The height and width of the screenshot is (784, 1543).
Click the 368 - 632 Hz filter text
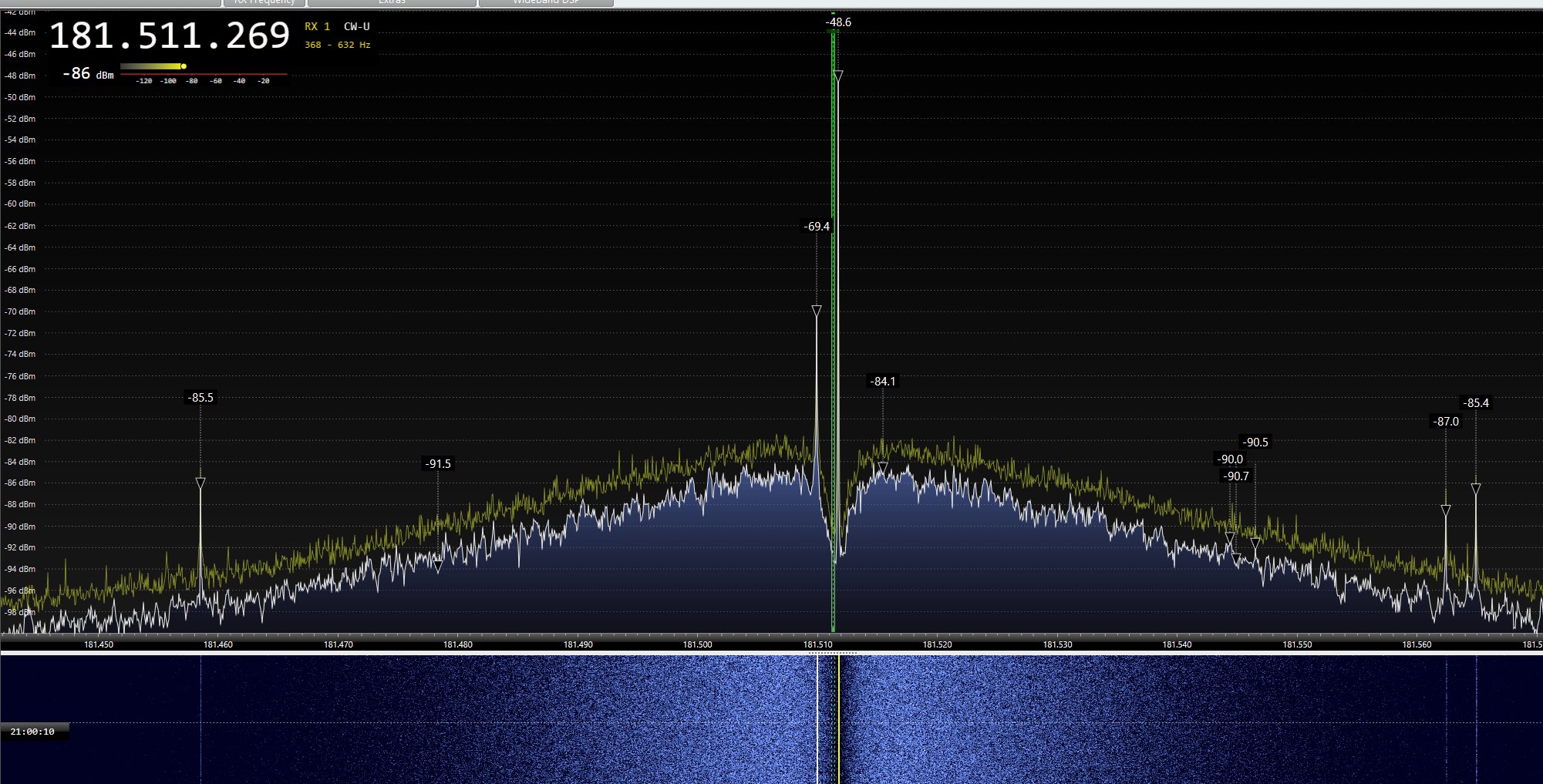coord(337,45)
